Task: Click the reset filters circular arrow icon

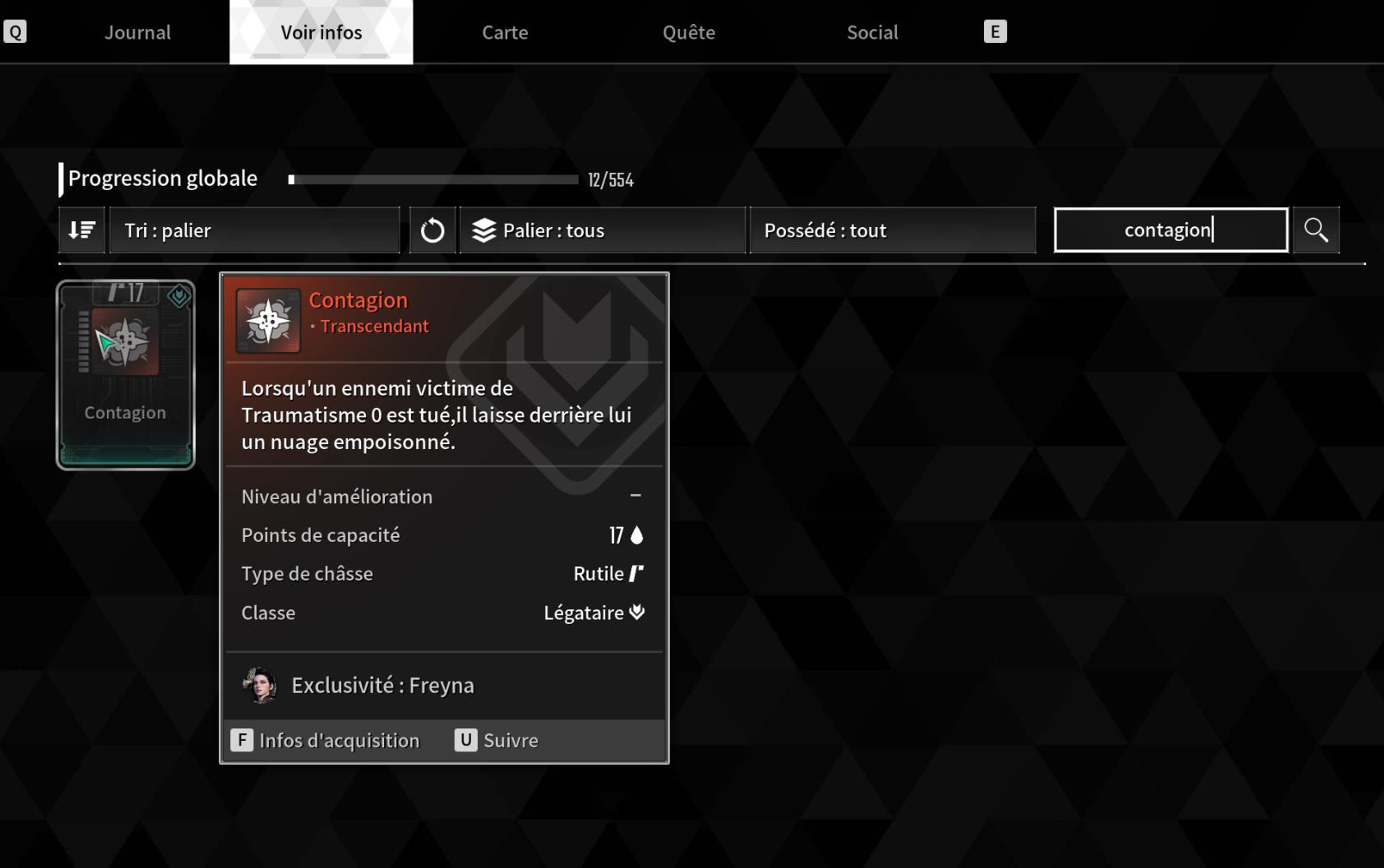Action: pyautogui.click(x=433, y=230)
